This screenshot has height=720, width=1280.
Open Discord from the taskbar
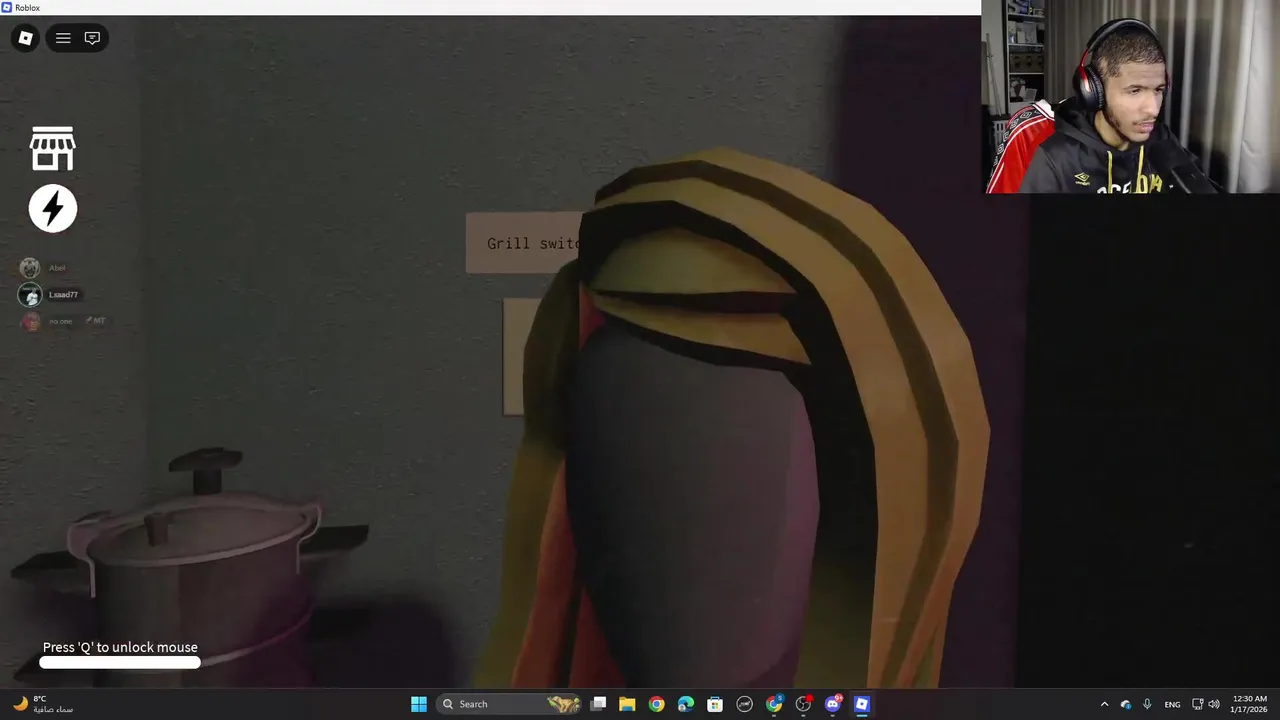tap(833, 704)
